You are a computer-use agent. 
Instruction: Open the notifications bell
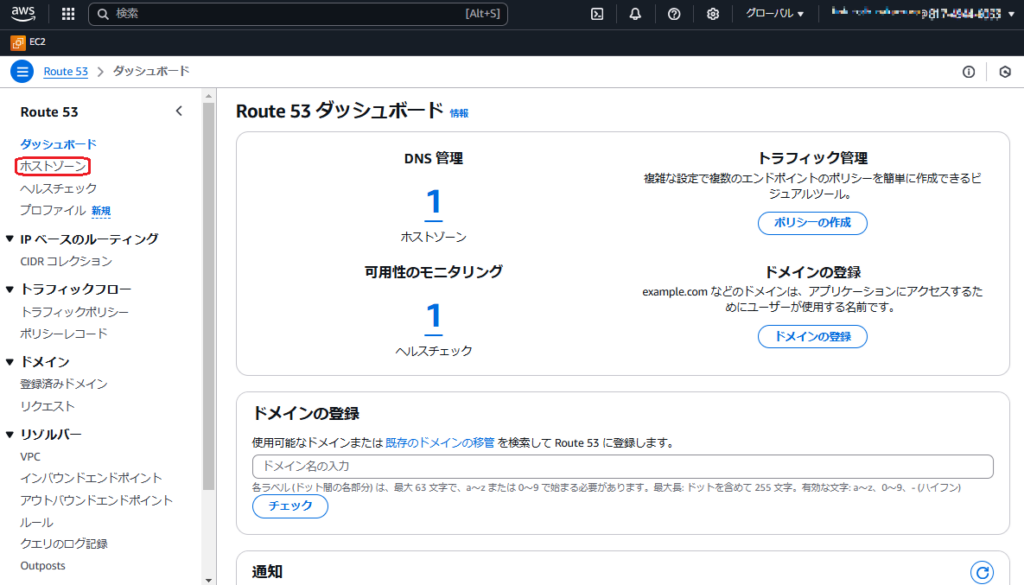635,14
